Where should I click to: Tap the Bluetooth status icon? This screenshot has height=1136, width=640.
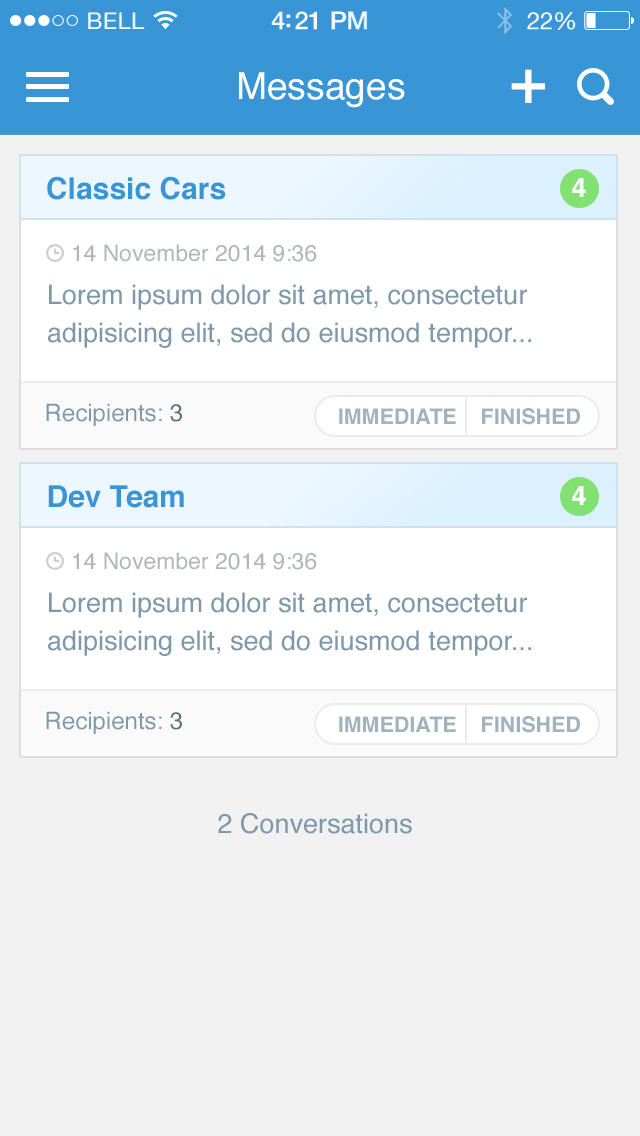tap(505, 21)
